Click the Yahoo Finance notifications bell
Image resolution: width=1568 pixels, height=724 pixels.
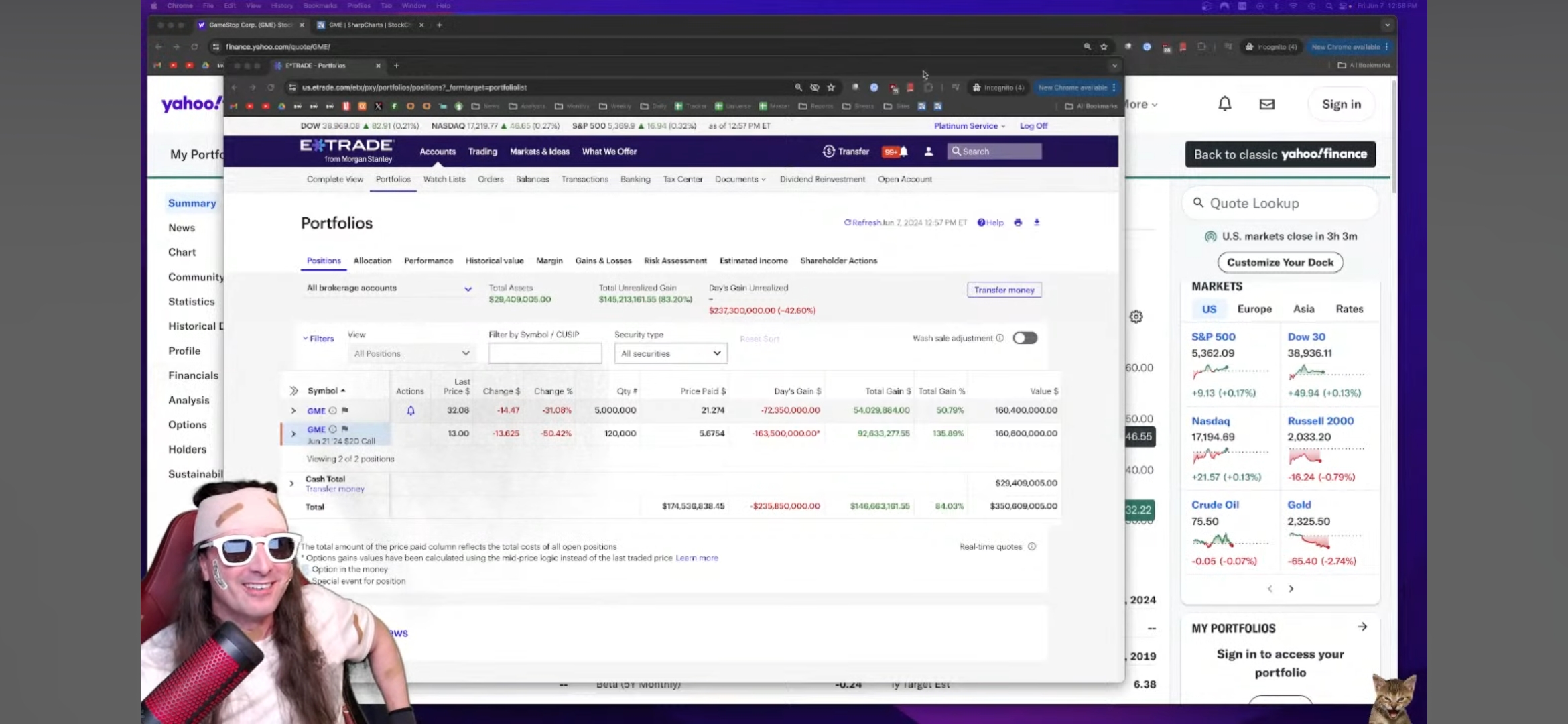(x=1224, y=104)
